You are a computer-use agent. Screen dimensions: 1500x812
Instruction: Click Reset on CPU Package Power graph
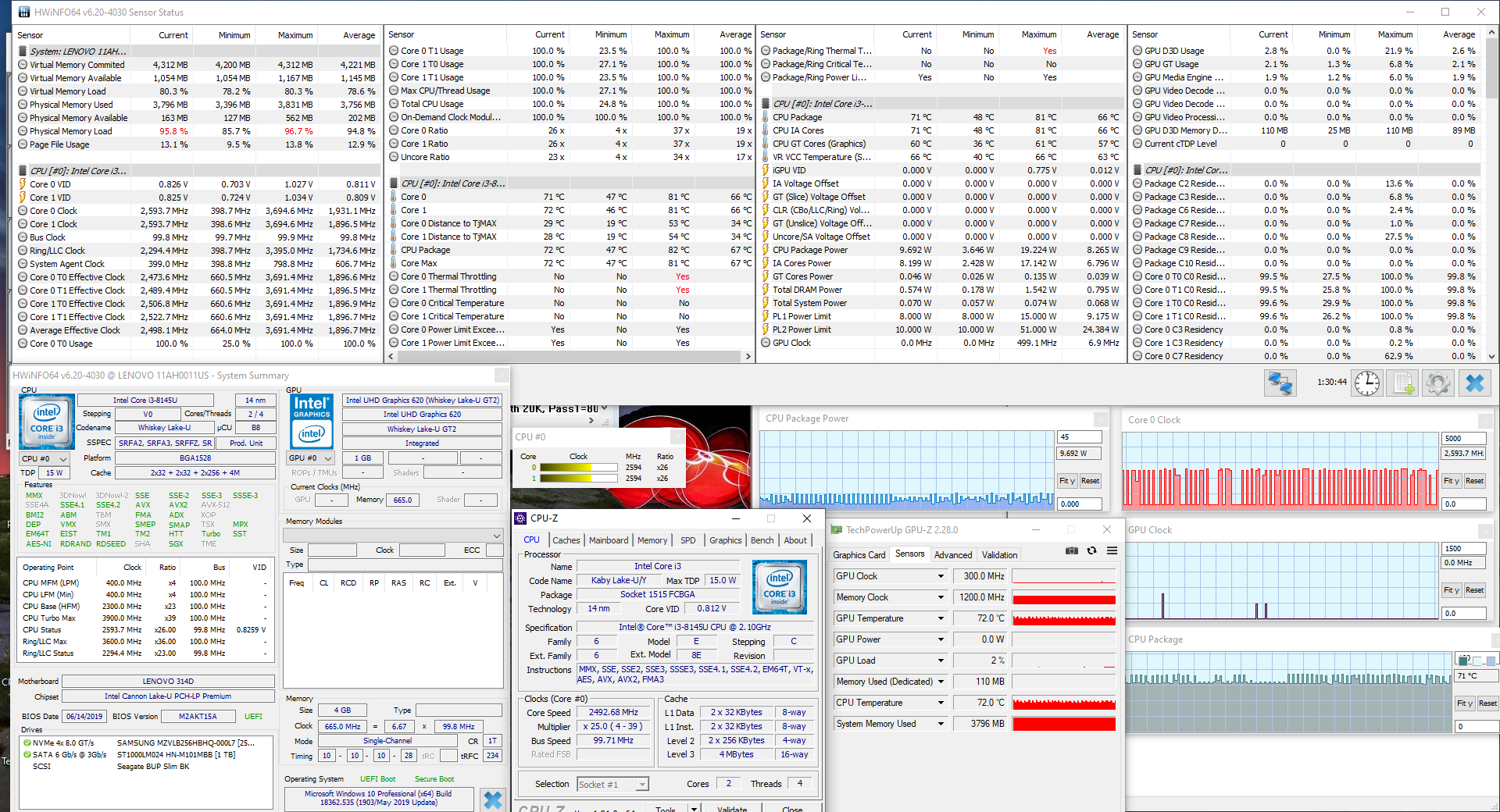1091,481
